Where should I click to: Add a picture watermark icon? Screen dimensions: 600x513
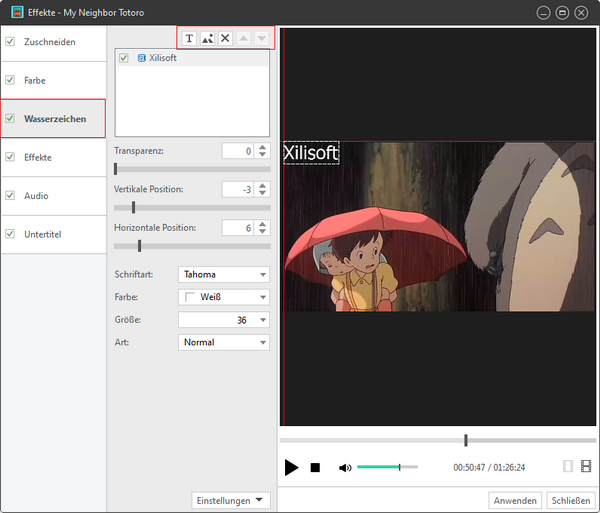click(207, 38)
